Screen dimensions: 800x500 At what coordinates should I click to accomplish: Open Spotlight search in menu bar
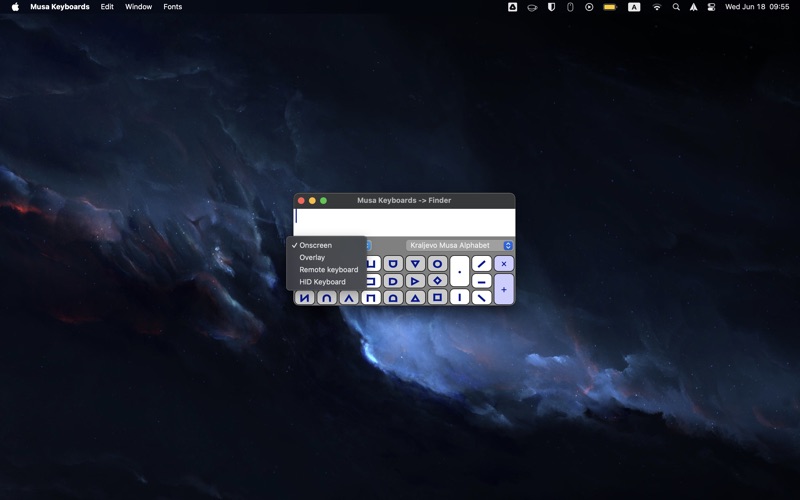(x=676, y=7)
